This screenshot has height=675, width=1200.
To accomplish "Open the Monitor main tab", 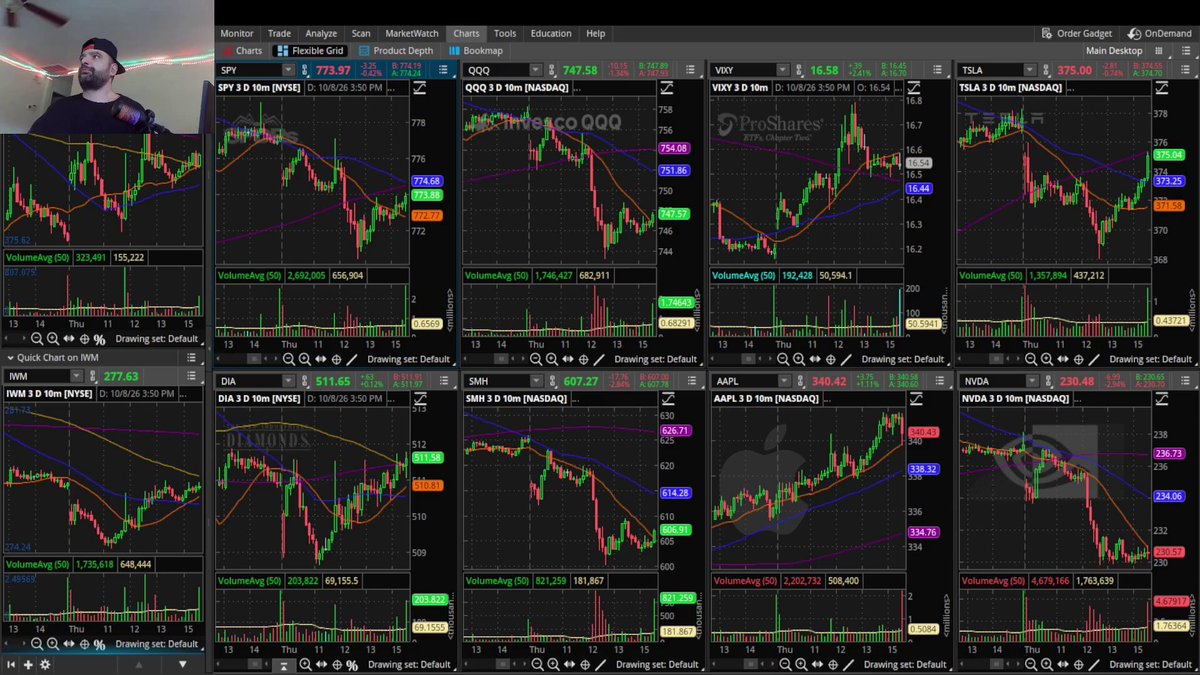I will [x=237, y=34].
